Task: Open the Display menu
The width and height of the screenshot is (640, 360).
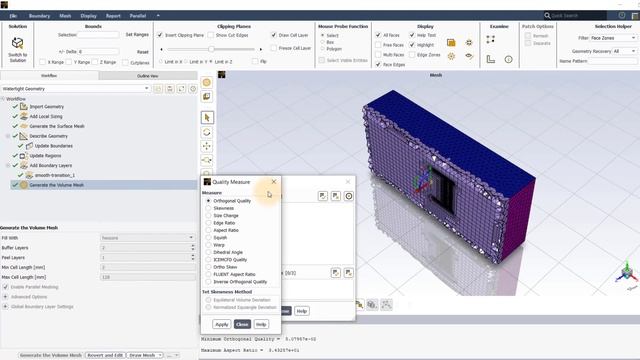Action: [89, 16]
